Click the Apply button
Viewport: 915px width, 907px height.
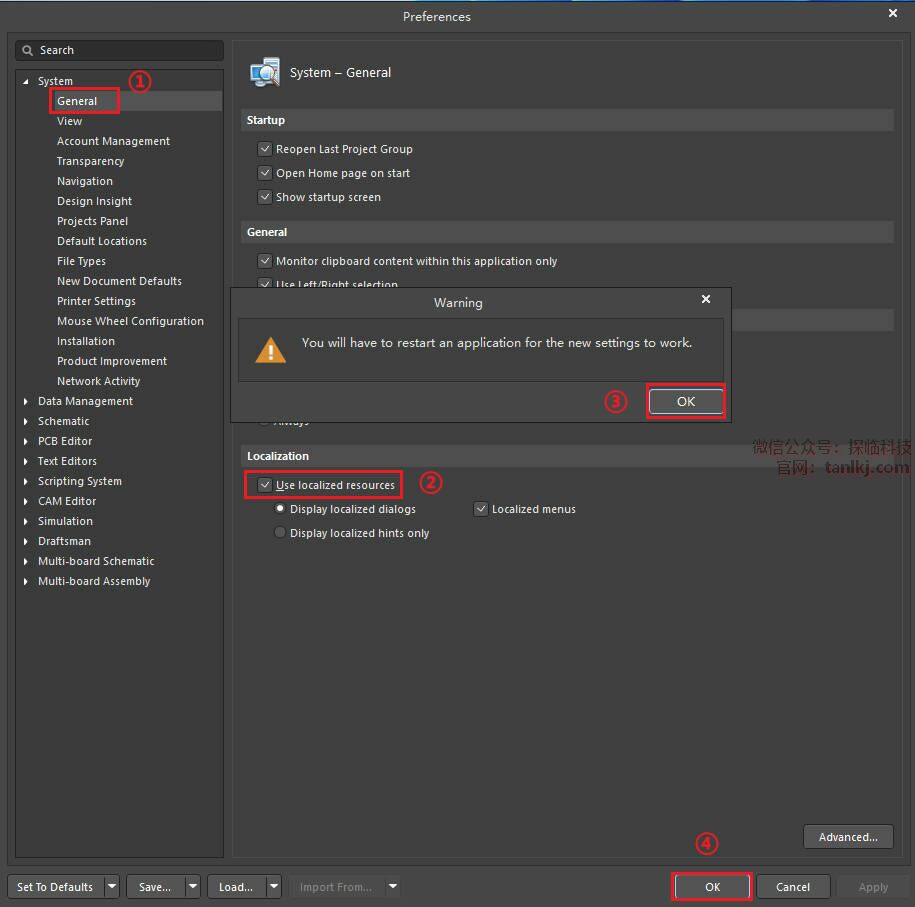click(873, 887)
